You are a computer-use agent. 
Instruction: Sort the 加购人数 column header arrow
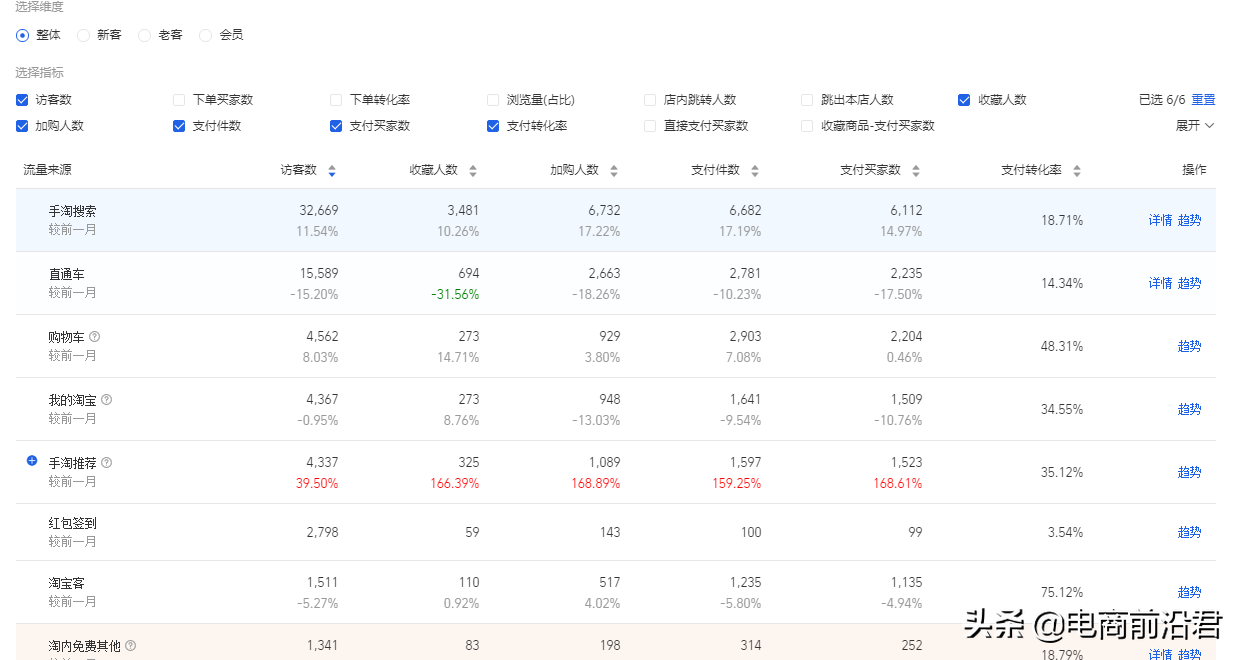click(x=614, y=170)
